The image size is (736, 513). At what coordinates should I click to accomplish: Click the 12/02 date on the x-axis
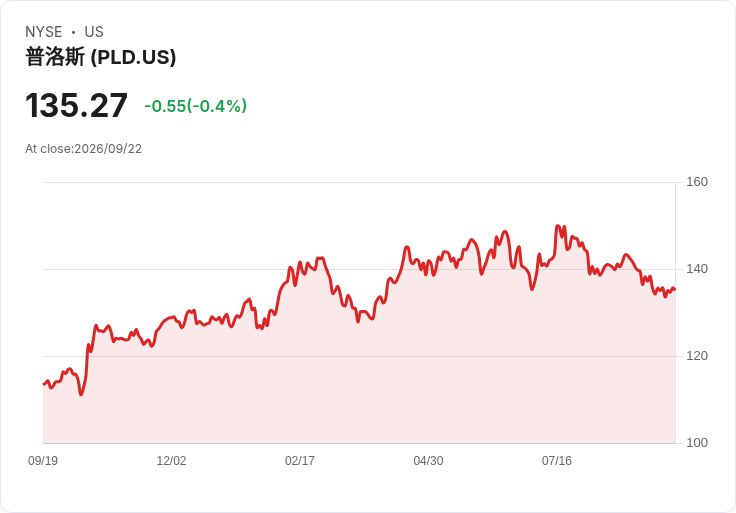click(171, 460)
